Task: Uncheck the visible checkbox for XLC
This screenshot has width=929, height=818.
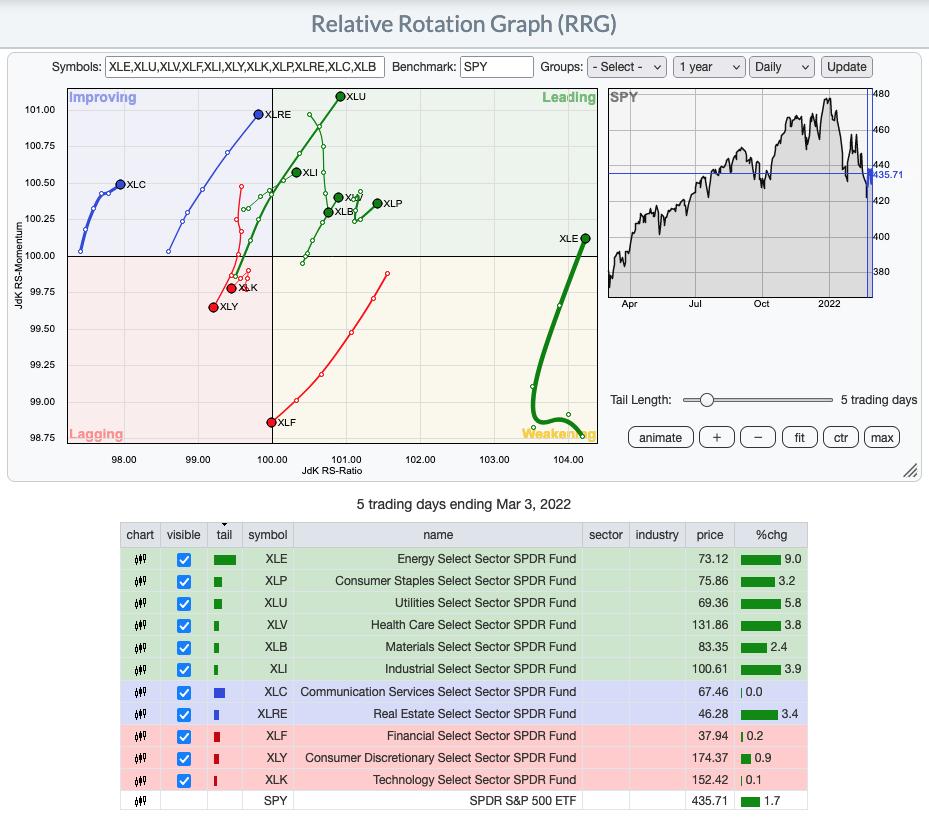Action: [184, 692]
